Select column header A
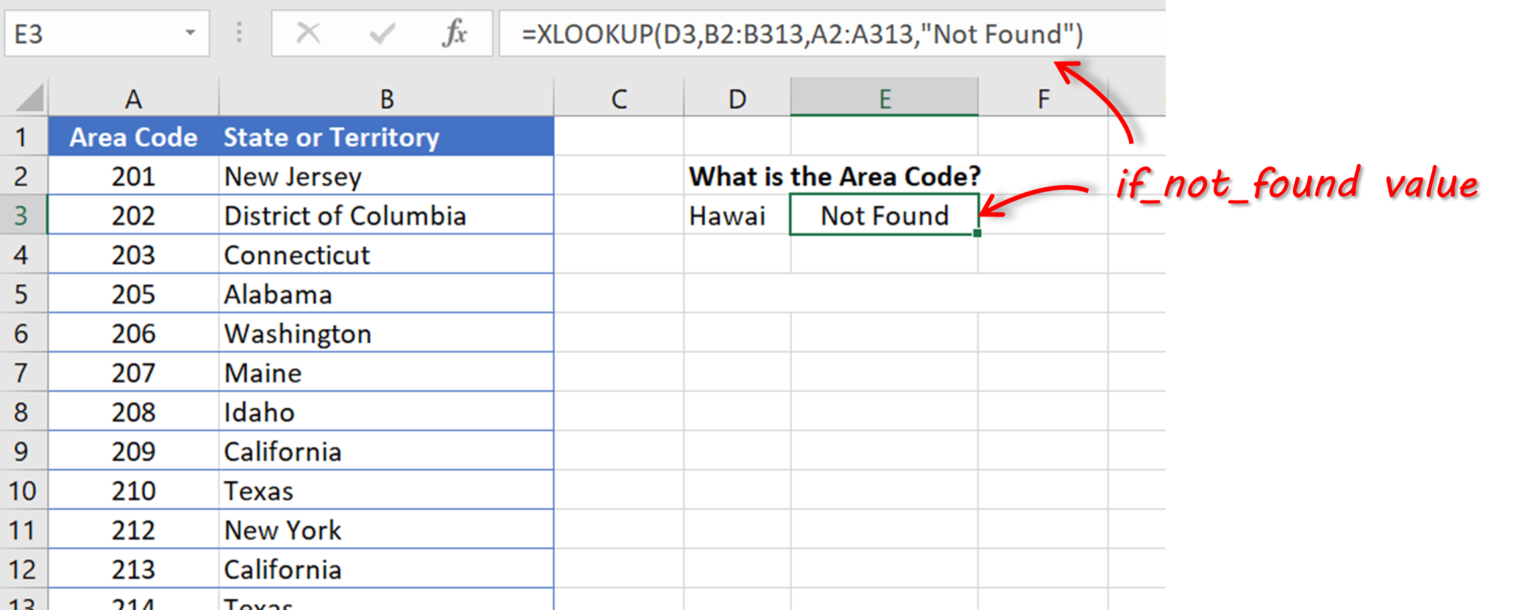The width and height of the screenshot is (1536, 610). (133, 97)
